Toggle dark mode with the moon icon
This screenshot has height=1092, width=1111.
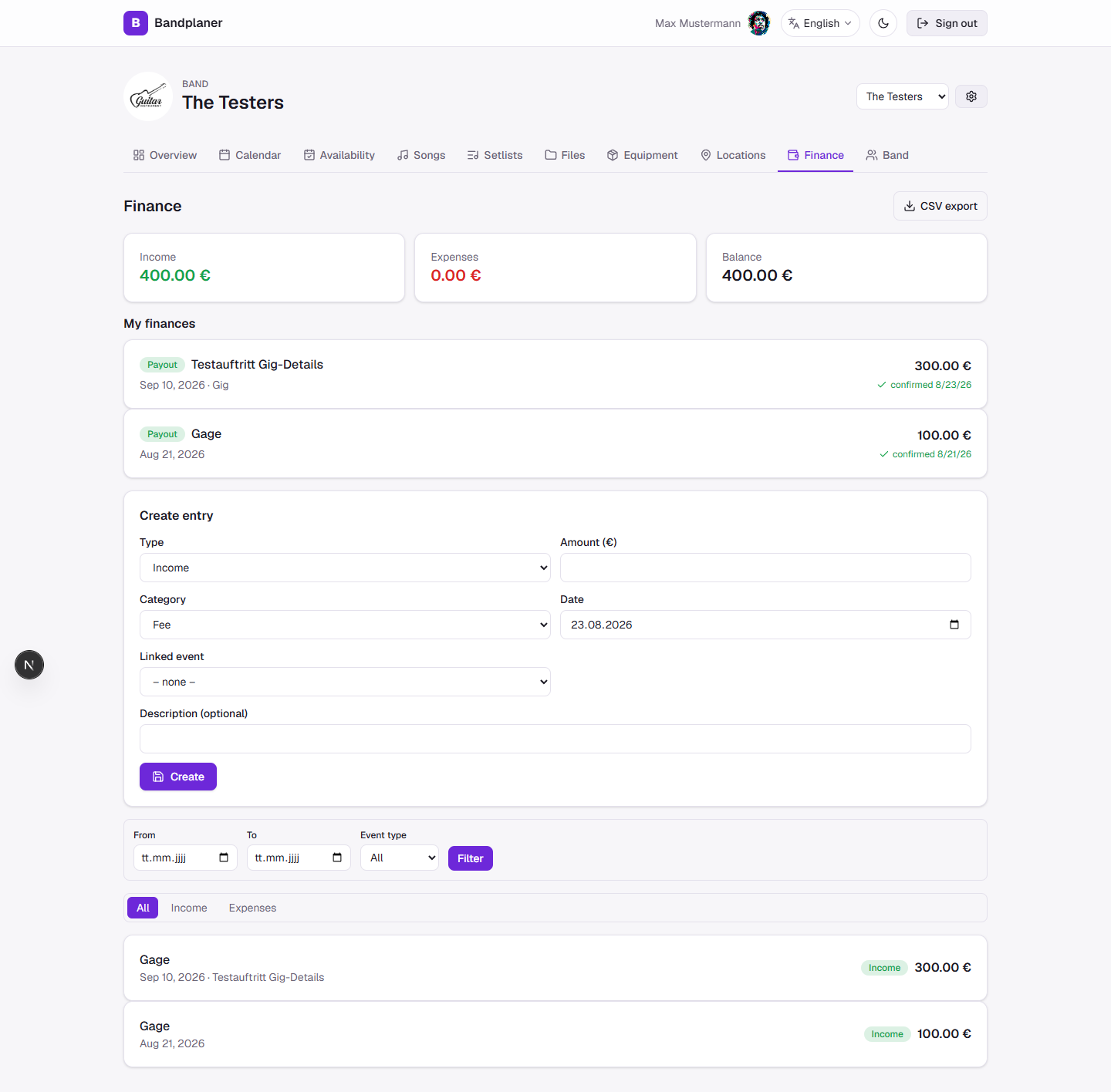pyautogui.click(x=883, y=23)
